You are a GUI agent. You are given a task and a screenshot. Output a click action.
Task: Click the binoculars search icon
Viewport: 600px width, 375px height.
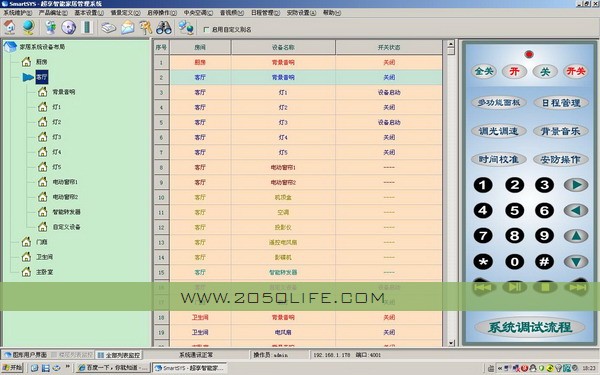click(164, 28)
